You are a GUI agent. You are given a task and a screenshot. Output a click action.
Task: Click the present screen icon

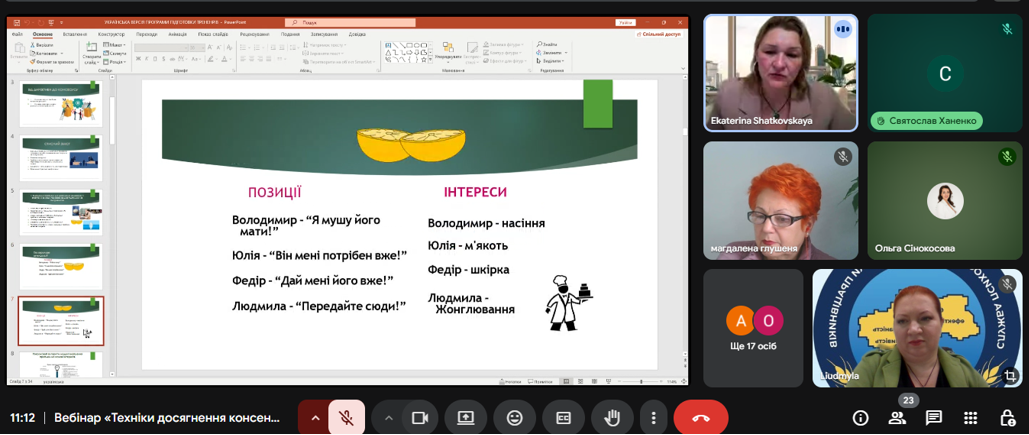466,418
